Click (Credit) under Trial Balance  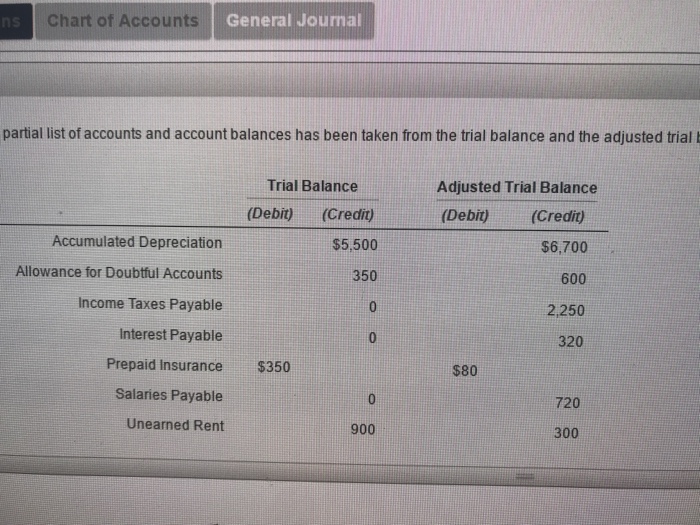(x=348, y=214)
